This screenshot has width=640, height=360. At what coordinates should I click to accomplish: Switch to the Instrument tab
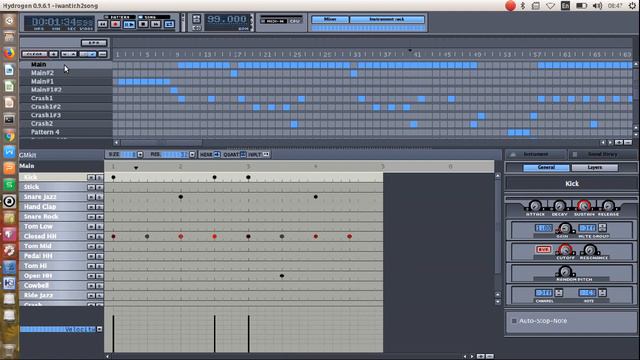tap(536, 154)
